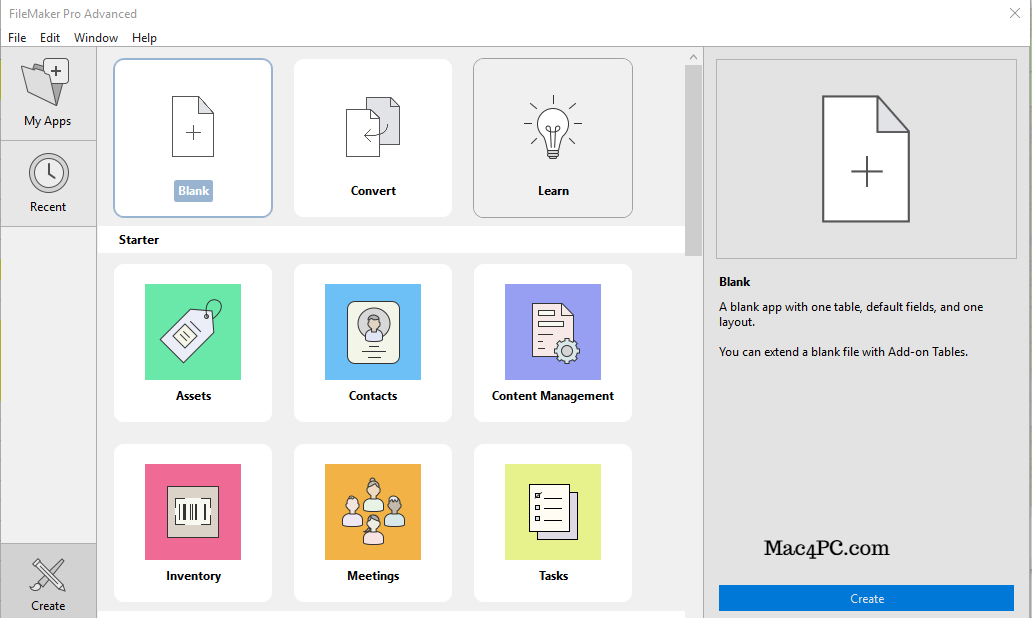
Task: Choose the Meetings people starter icon
Action: [x=373, y=512]
